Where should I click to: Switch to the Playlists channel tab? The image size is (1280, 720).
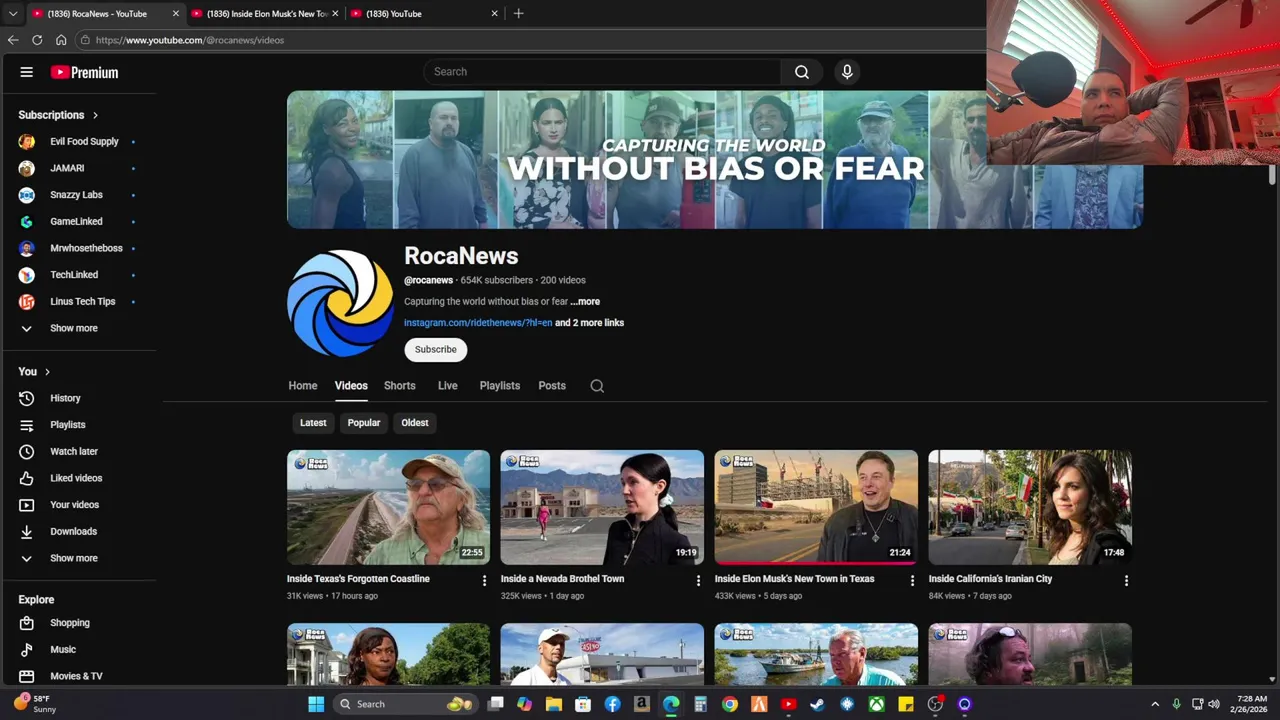[x=499, y=386]
